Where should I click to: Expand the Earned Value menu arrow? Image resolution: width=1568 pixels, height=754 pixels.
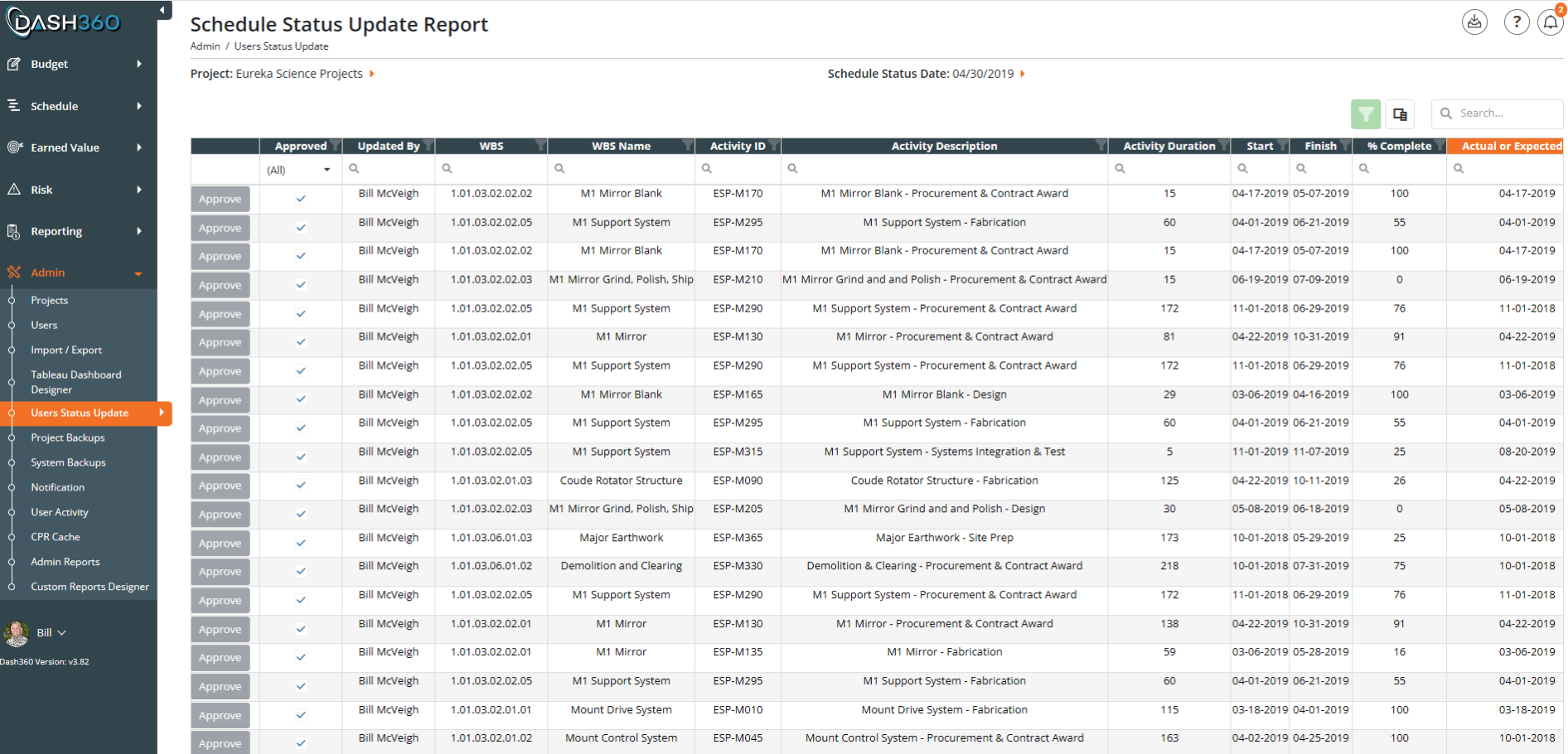[138, 147]
